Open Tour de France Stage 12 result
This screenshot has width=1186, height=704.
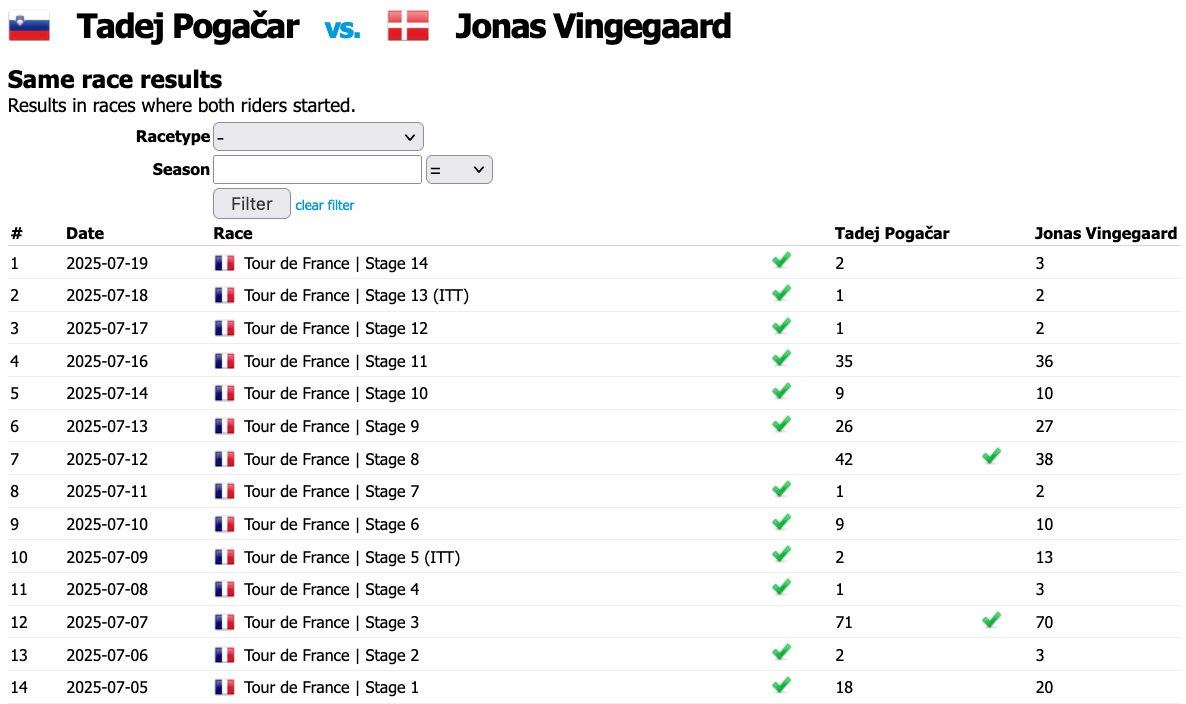tap(336, 328)
